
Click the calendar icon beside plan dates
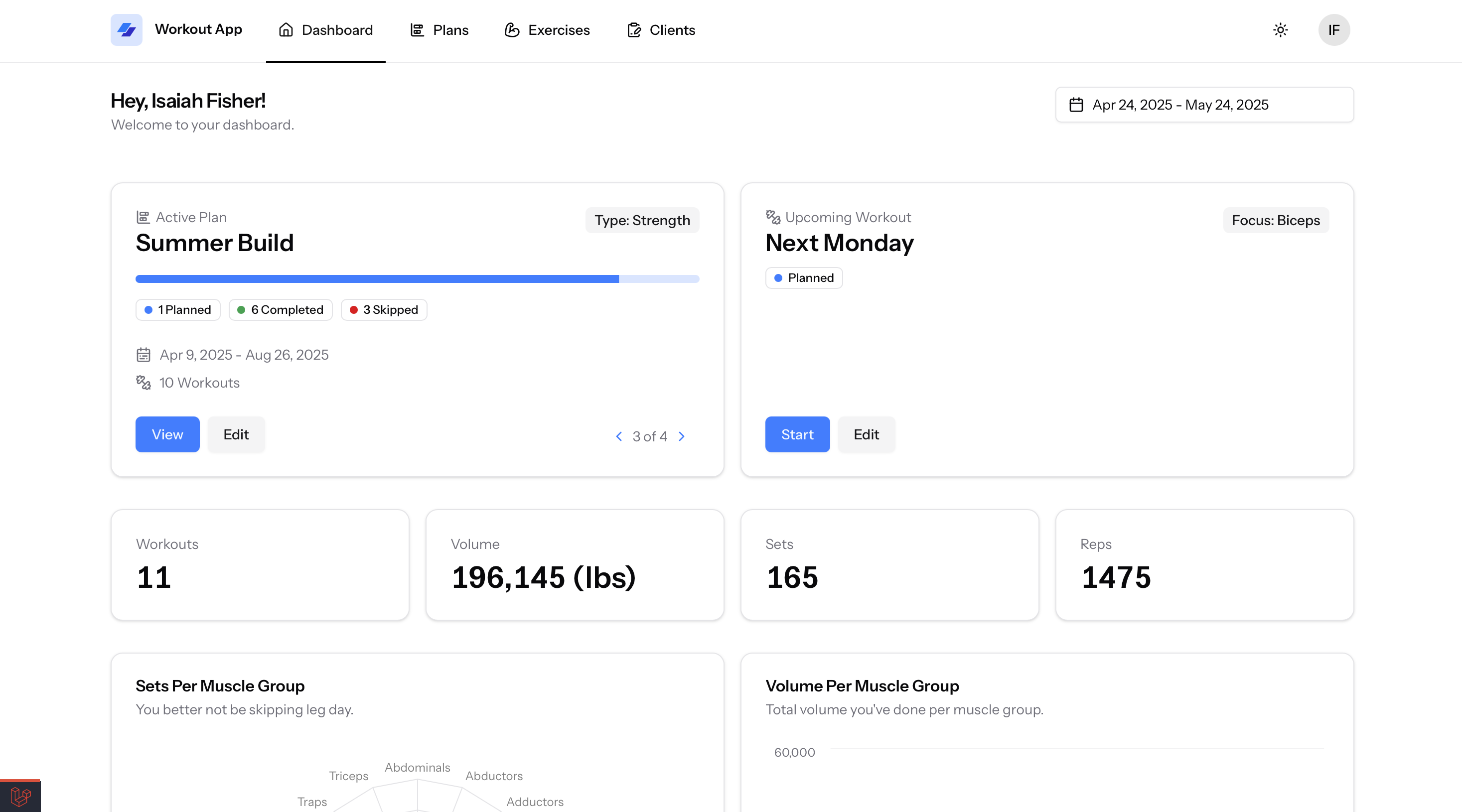tap(143, 355)
